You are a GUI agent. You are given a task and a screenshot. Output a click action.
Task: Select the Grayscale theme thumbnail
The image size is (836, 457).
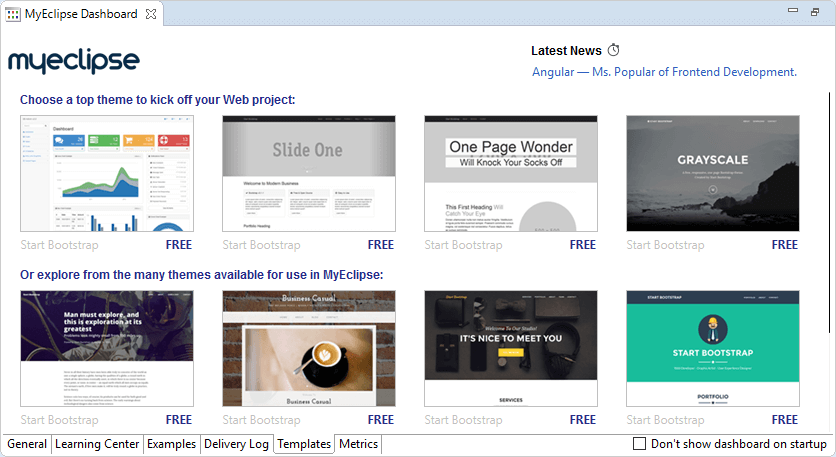pos(712,173)
